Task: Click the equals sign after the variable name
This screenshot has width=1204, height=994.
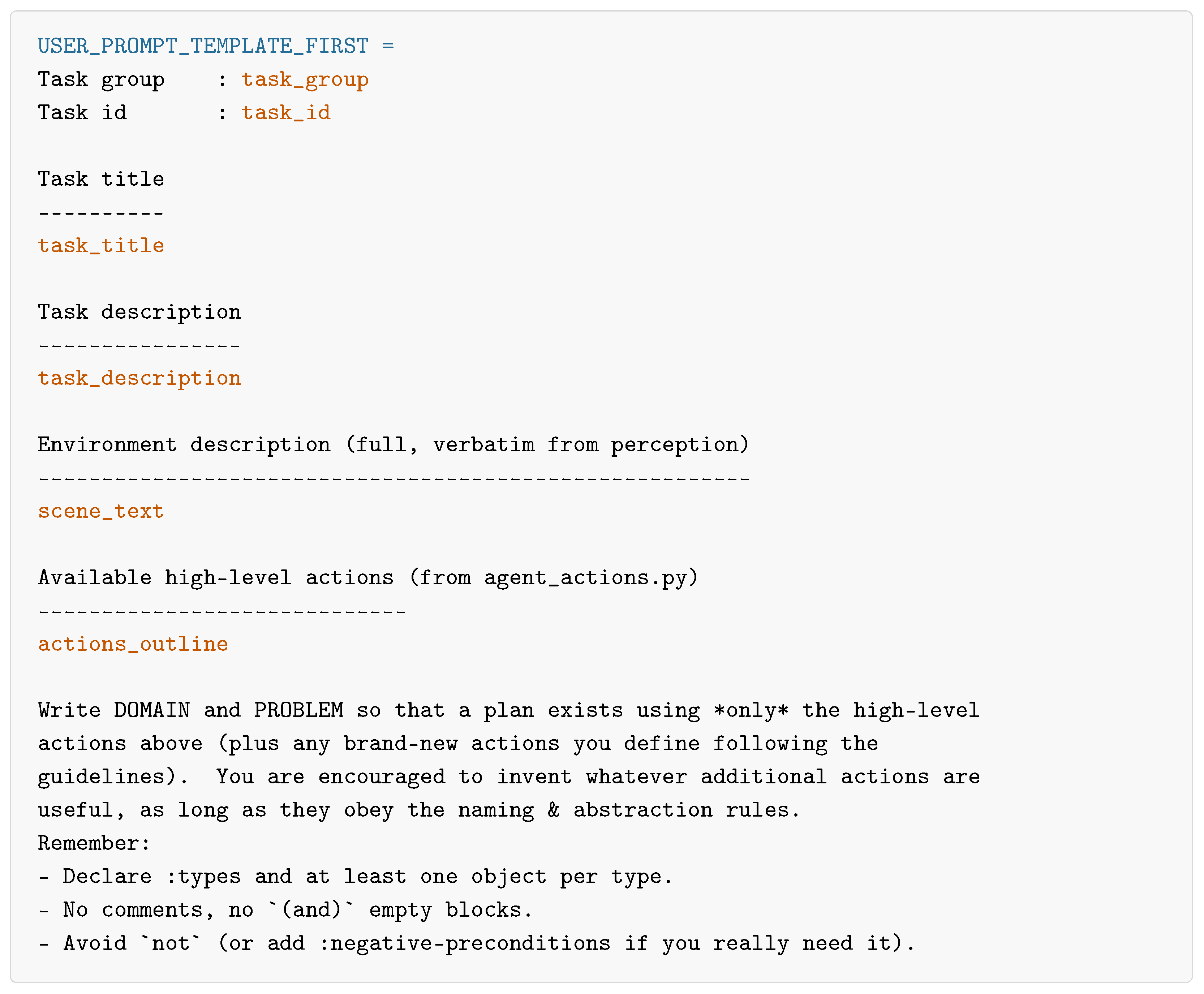Action: [388, 46]
